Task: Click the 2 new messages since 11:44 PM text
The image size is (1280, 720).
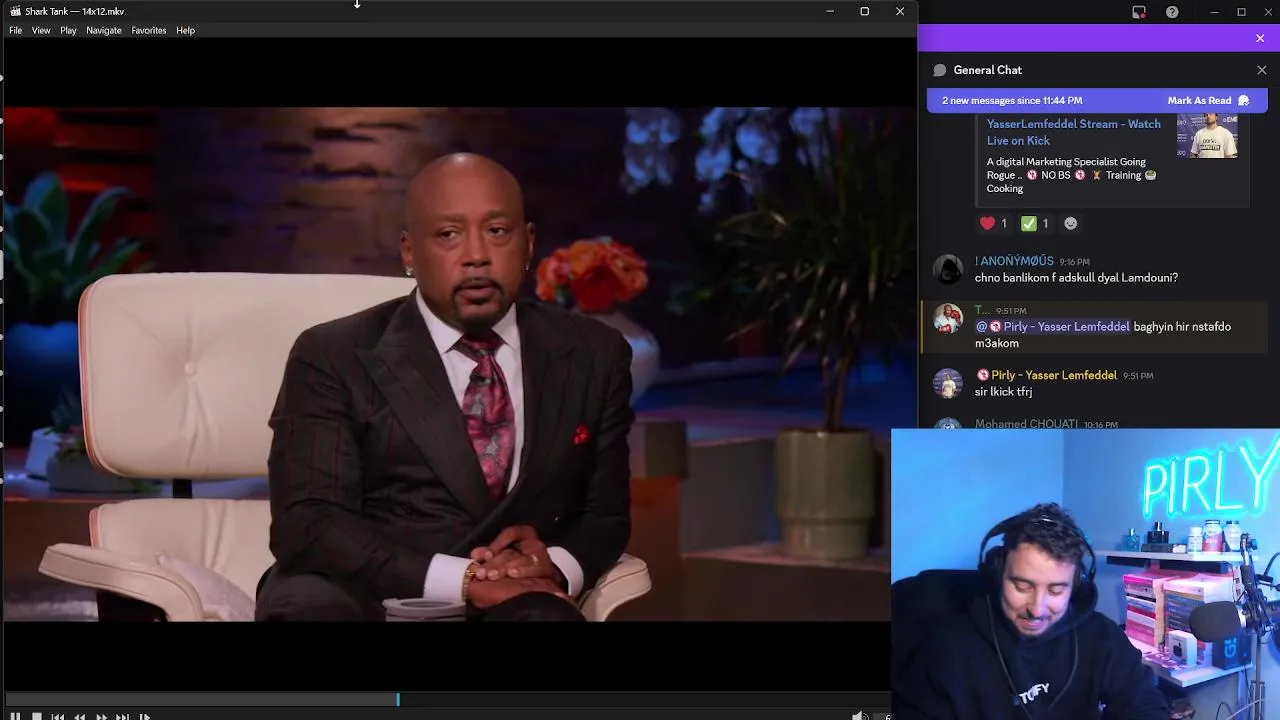Action: click(1012, 100)
